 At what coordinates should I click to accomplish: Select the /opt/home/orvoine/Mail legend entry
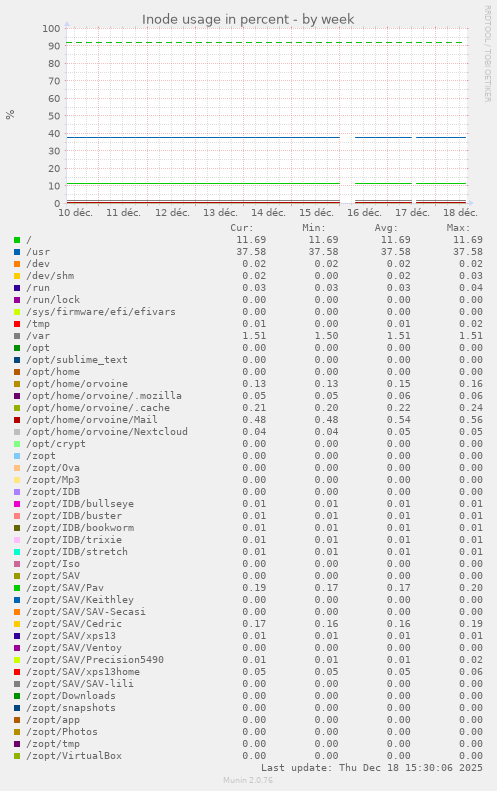[92, 420]
